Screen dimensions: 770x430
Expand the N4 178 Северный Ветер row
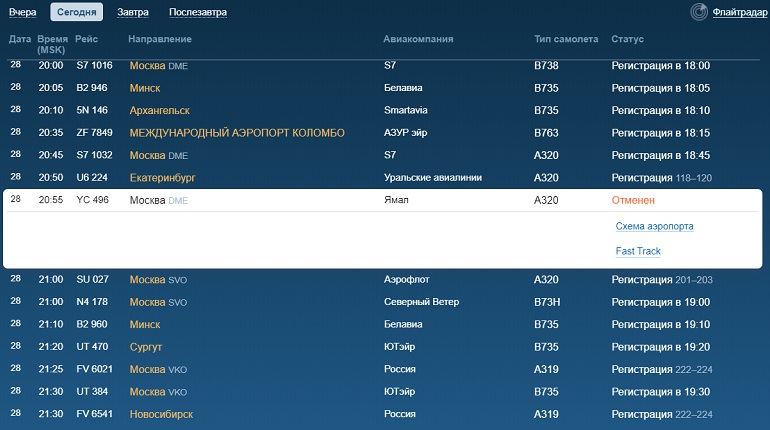tap(382, 302)
